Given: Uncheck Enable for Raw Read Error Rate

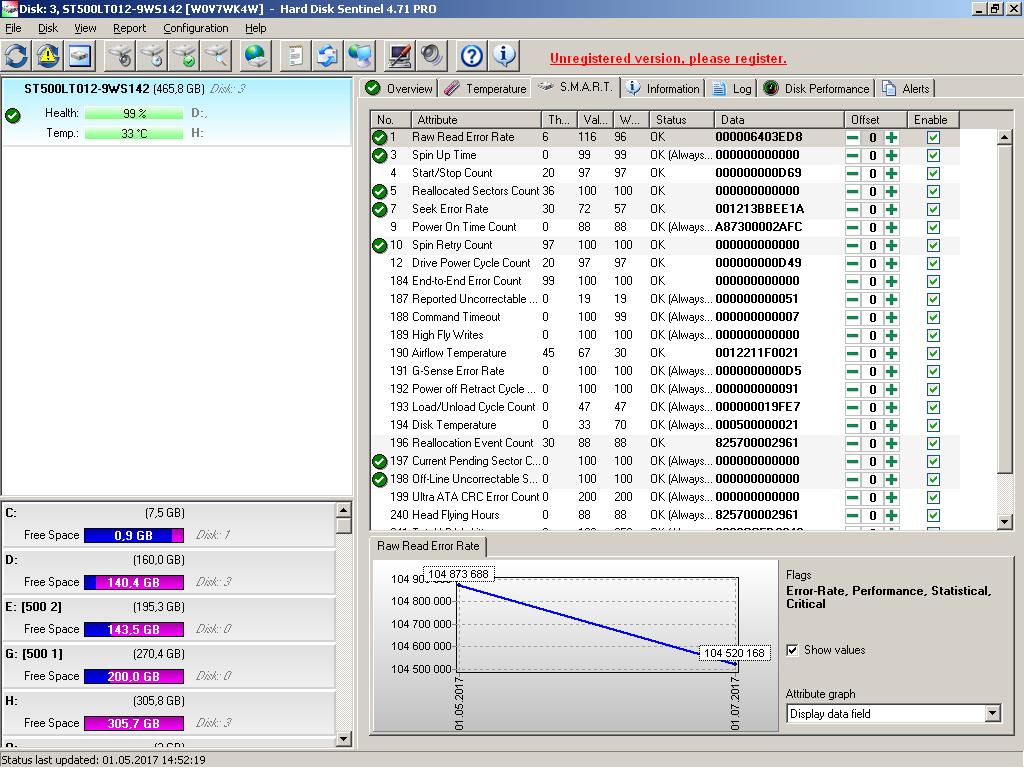Looking at the screenshot, I should coord(933,137).
